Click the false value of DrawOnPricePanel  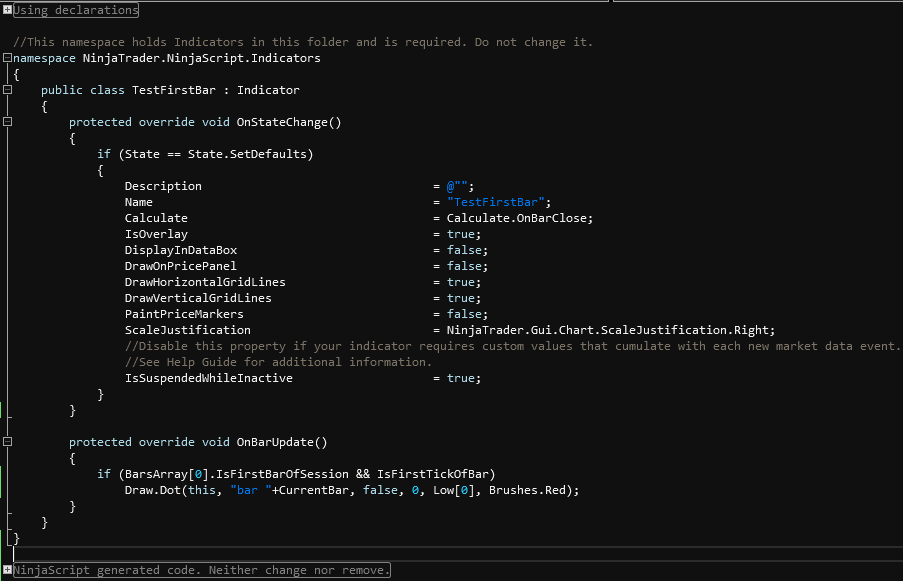[464, 266]
